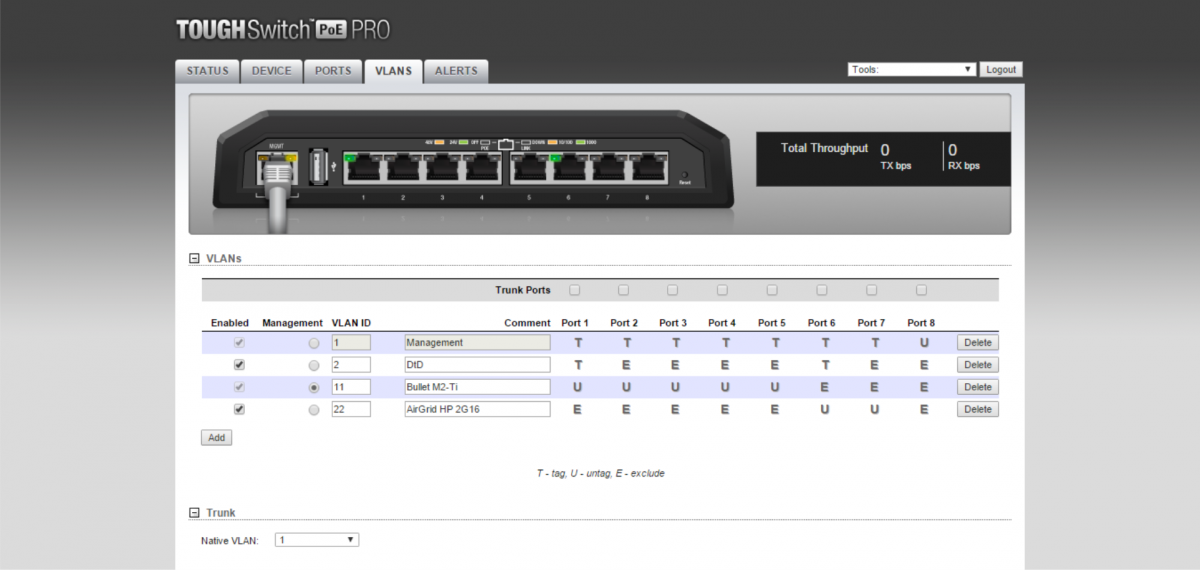Tick Trunk Ports checkbox for Port 7
Viewport: 1200px width, 570px height.
click(x=872, y=290)
